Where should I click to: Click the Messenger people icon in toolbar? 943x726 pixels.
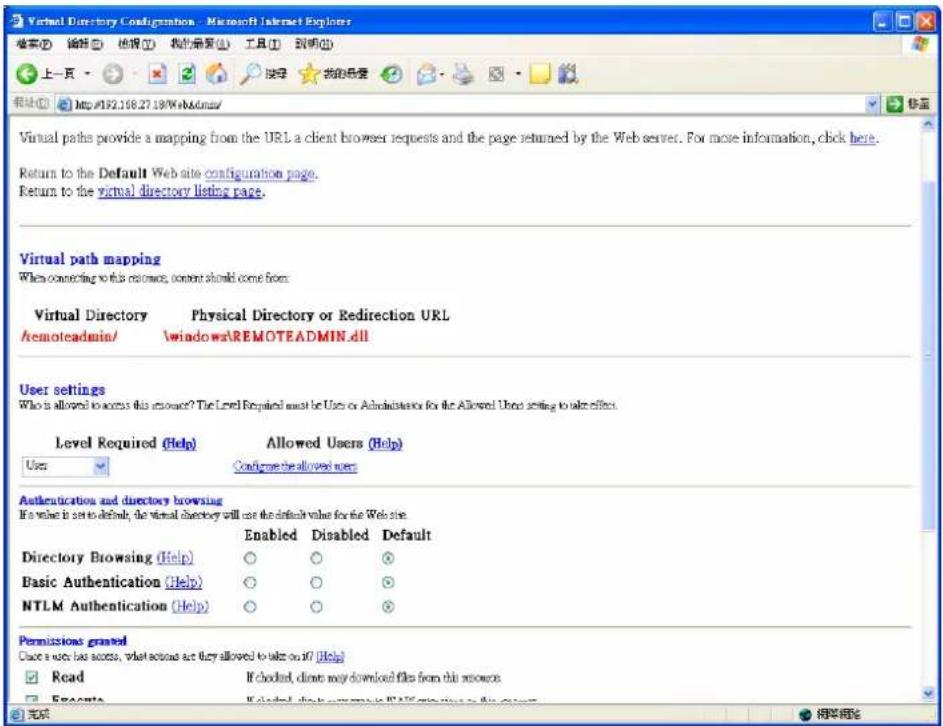click(568, 73)
